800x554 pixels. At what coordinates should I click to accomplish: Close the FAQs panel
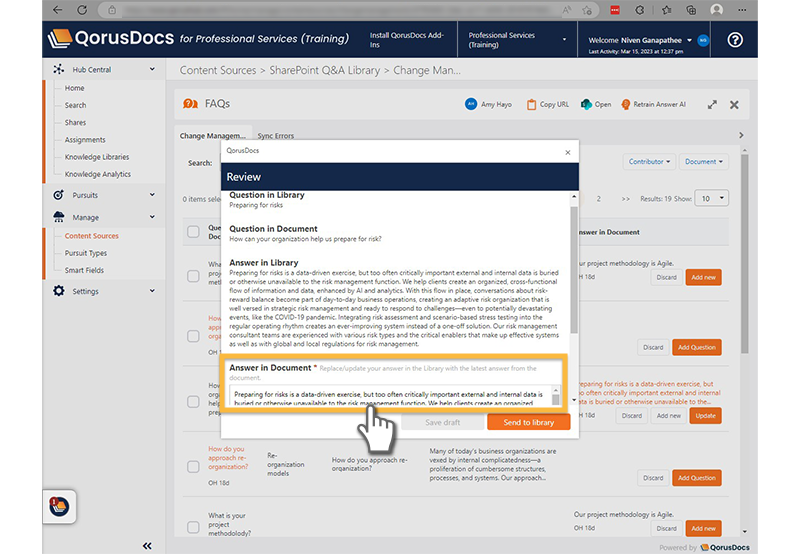tap(734, 105)
